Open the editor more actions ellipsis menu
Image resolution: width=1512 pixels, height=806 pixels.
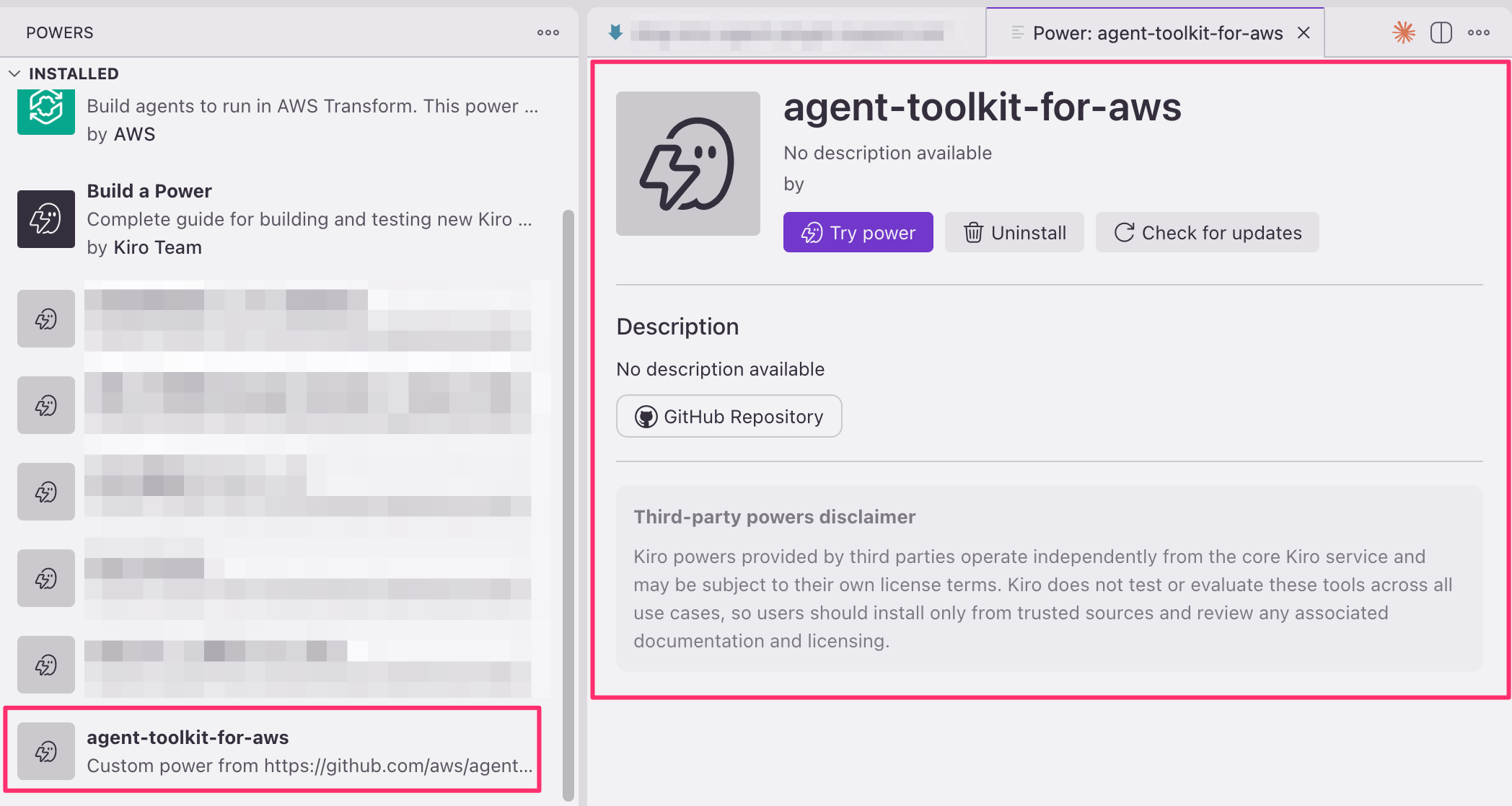pos(1479,32)
